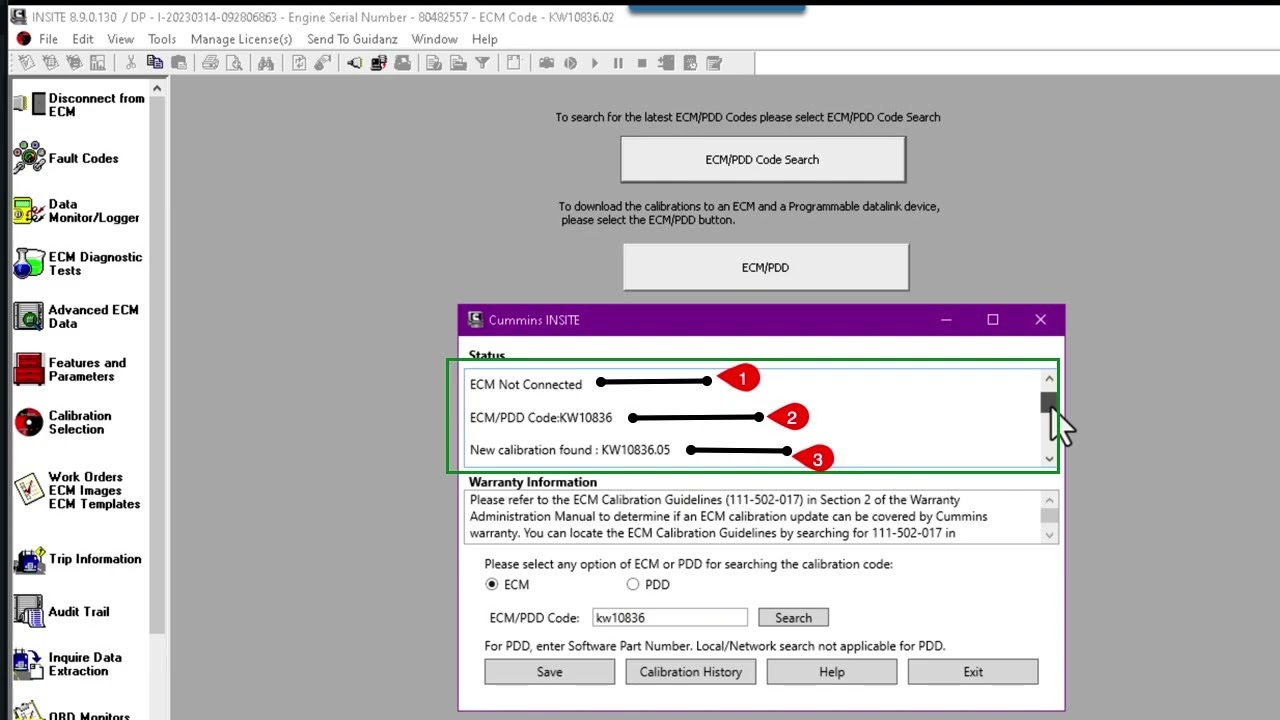
Task: Click the Copy toolbar icon
Action: pos(154,63)
